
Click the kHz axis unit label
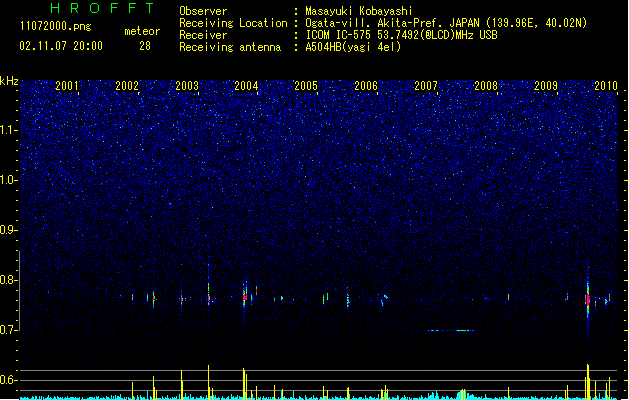(x=9, y=81)
